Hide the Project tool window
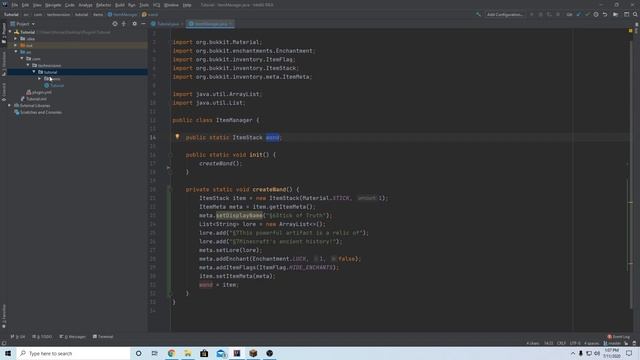Screen dimensions: 640x360 (143, 24)
